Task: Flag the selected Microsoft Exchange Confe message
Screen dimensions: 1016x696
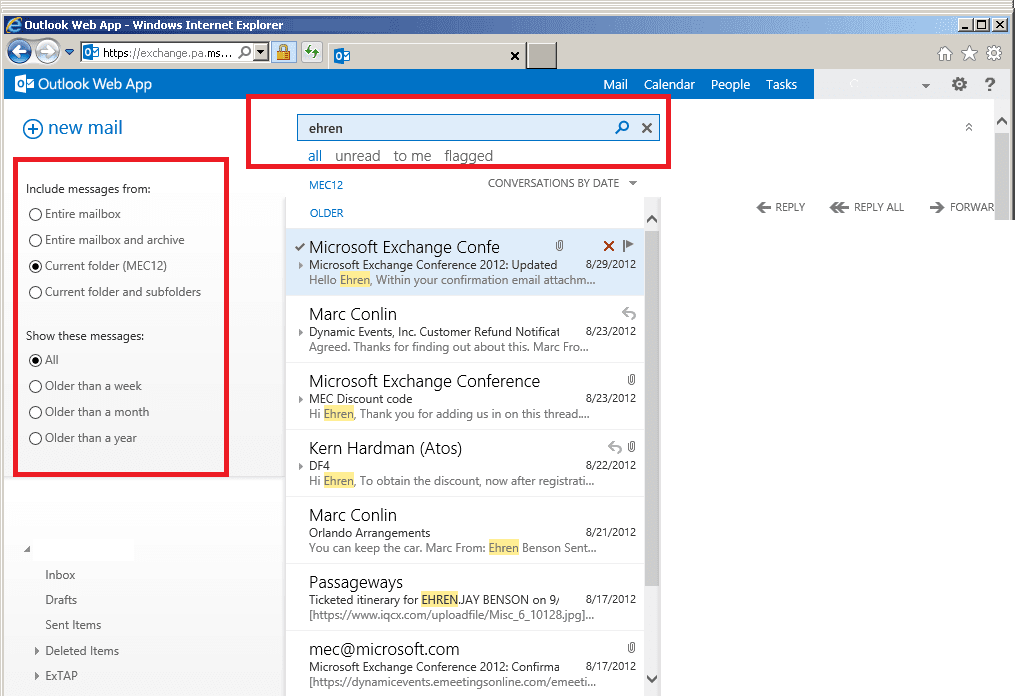Action: pyautogui.click(x=628, y=246)
